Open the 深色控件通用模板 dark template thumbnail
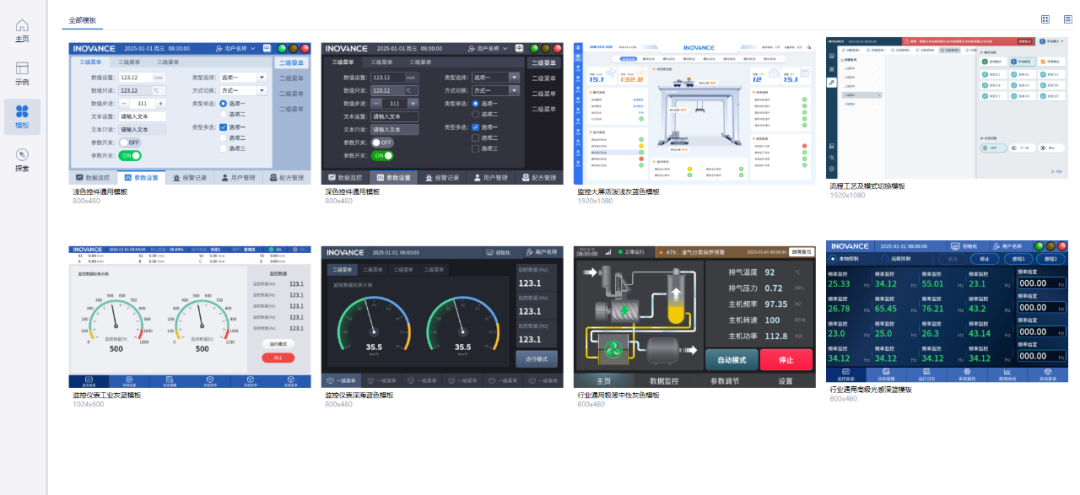1080x495 pixels. [x=442, y=114]
